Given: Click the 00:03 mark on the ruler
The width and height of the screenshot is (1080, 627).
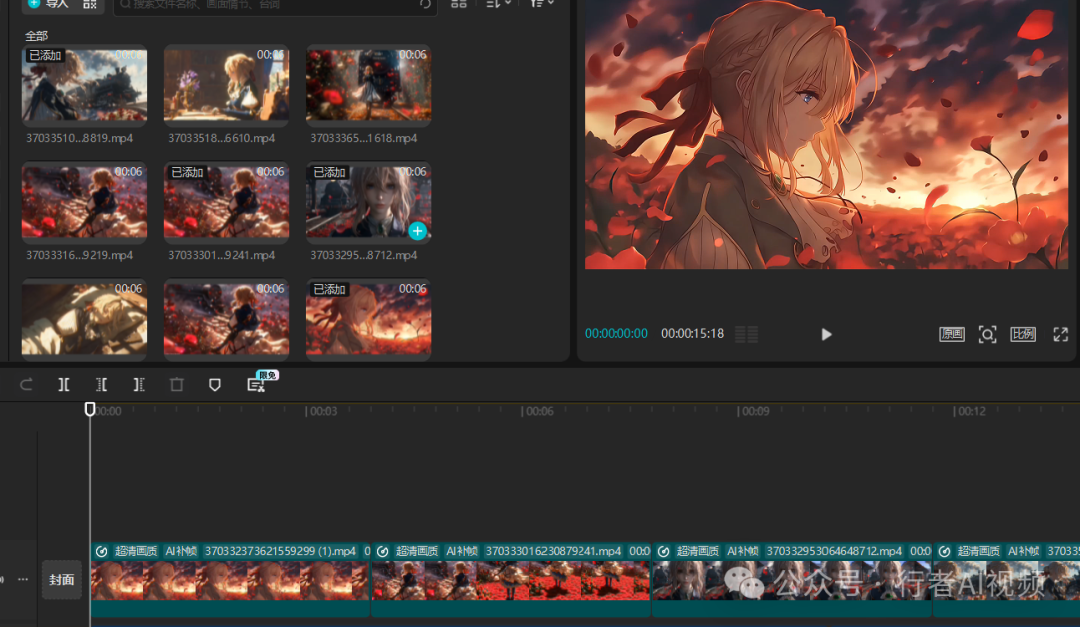Looking at the screenshot, I should [323, 411].
